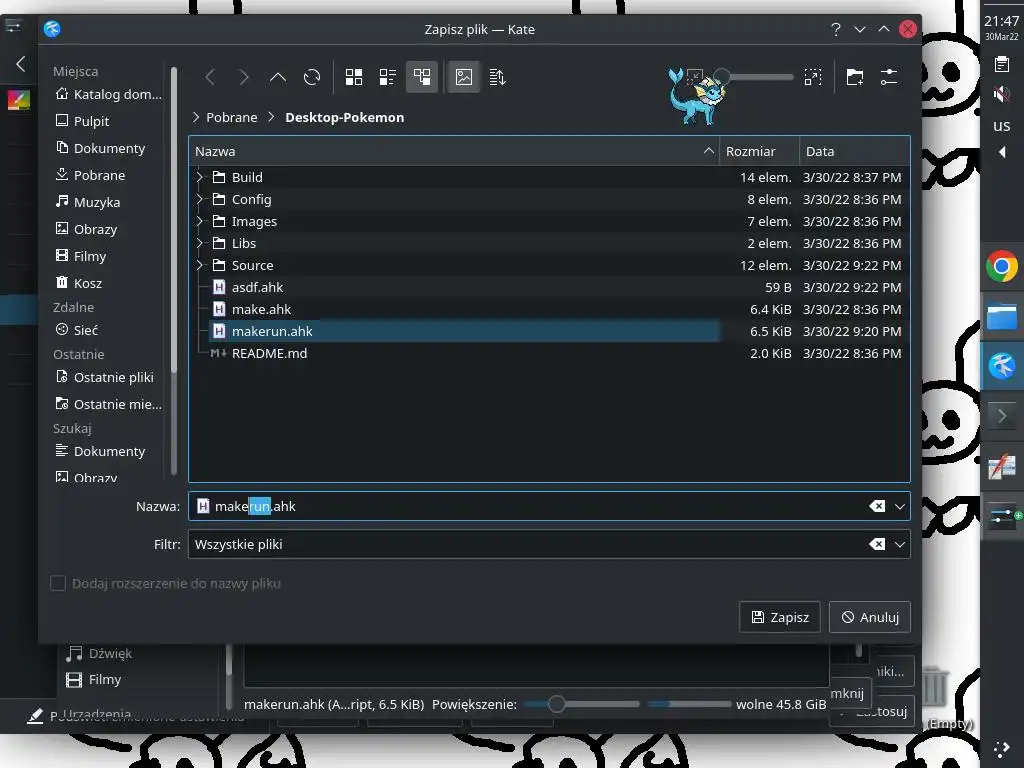
Task: Expand the Libs folder
Action: pyautogui.click(x=200, y=243)
